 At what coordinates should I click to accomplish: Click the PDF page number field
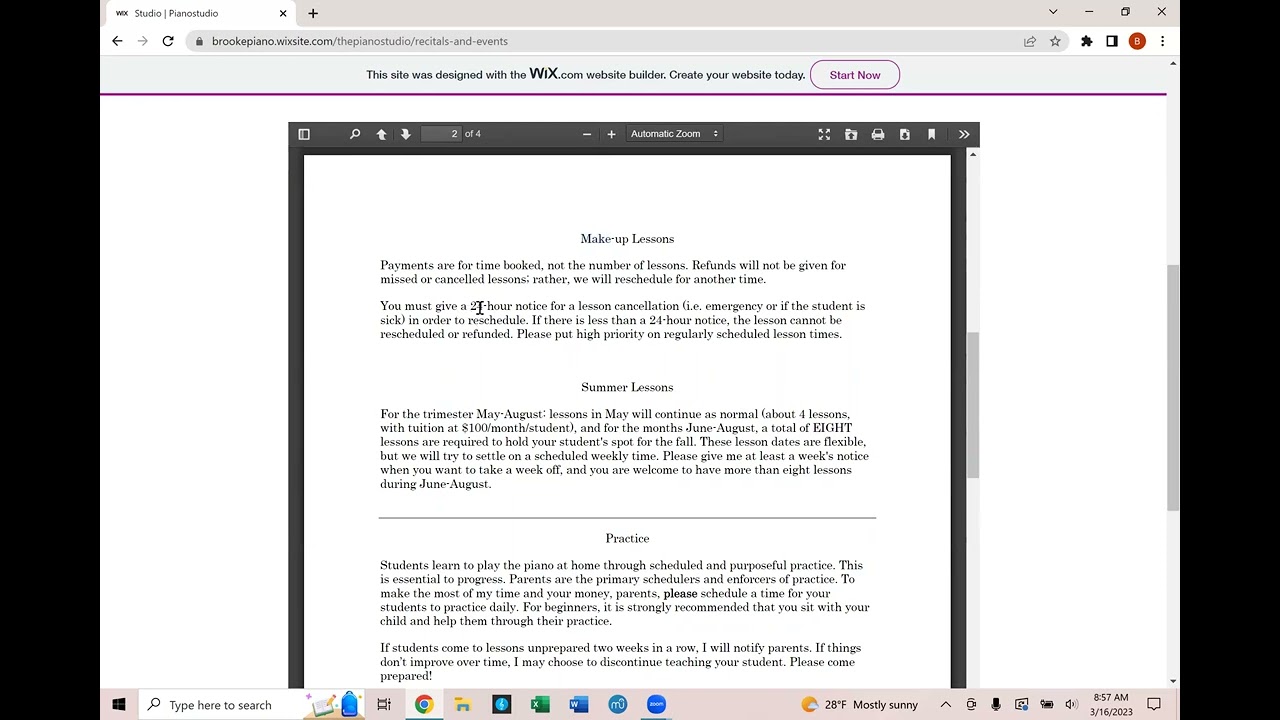tap(441, 134)
